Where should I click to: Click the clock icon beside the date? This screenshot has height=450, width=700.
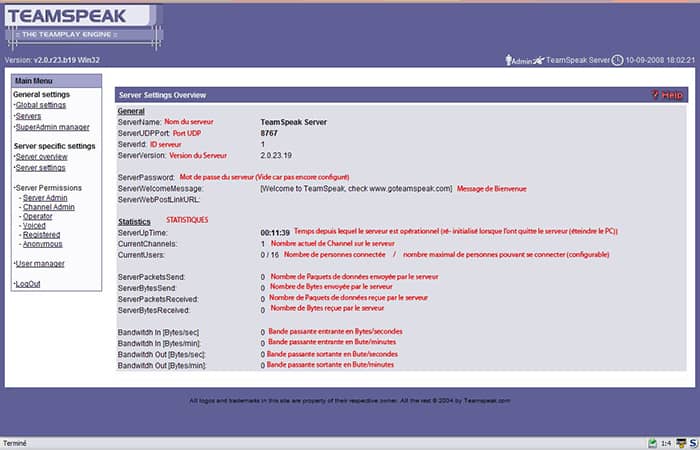coord(617,60)
